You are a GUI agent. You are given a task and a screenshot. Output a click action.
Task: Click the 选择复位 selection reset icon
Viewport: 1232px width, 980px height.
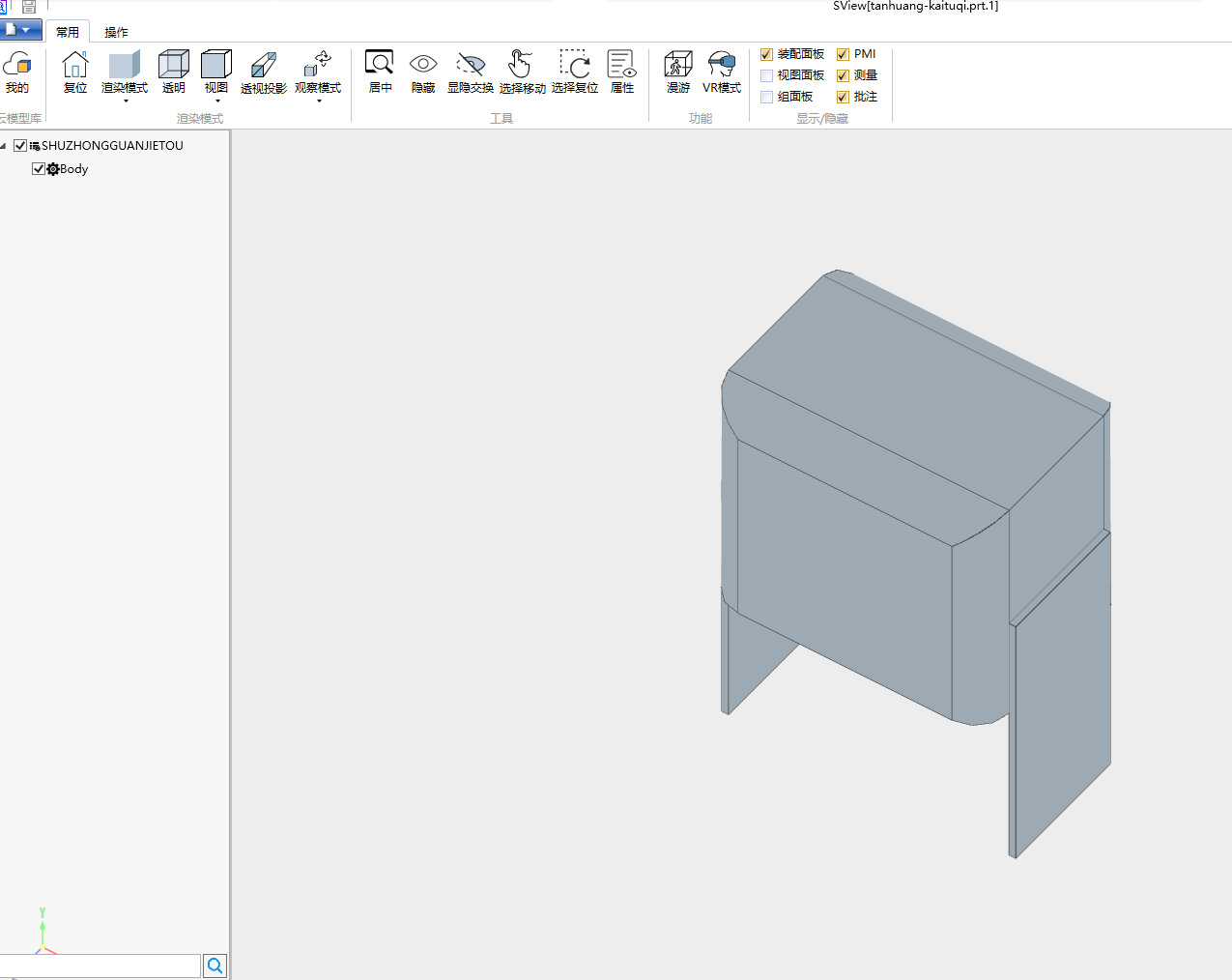(x=575, y=72)
